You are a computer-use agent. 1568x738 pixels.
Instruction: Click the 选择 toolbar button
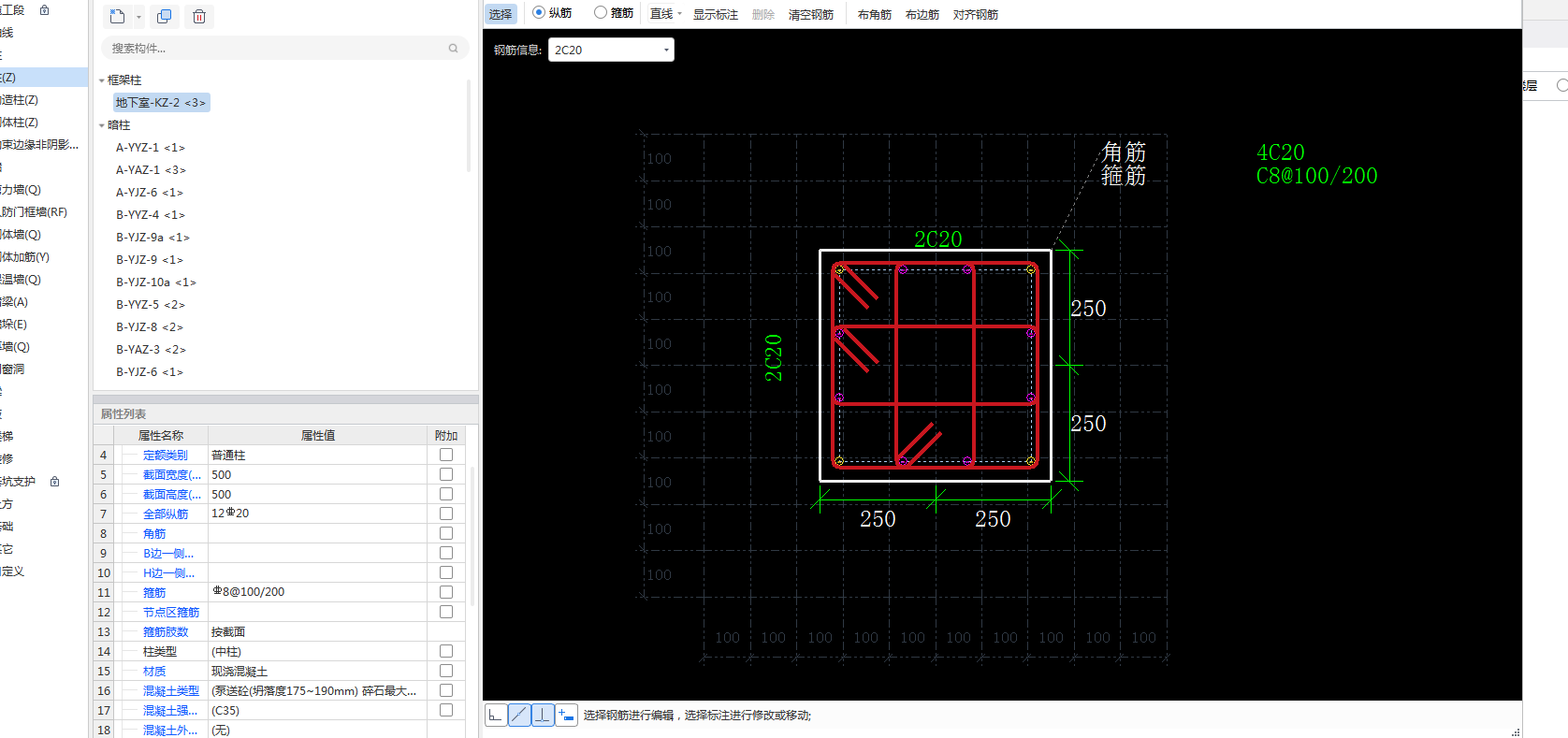(501, 14)
